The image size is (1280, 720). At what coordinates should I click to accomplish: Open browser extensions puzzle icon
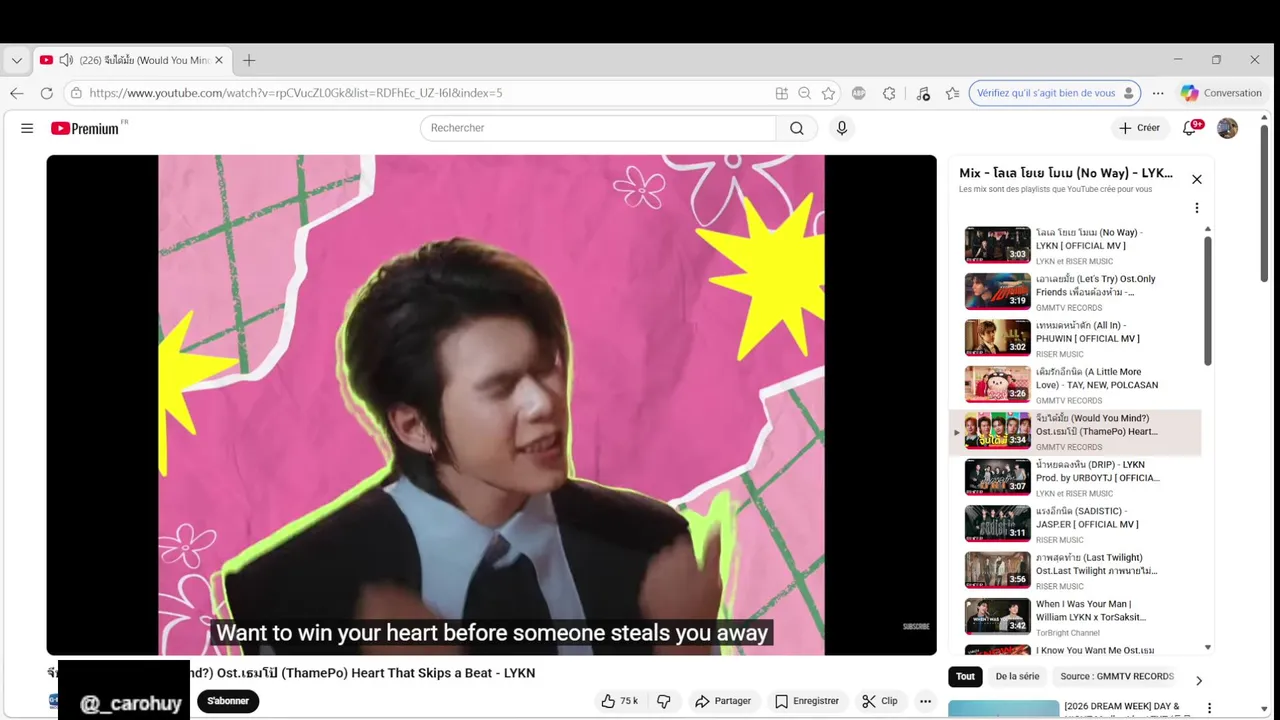[x=889, y=93]
